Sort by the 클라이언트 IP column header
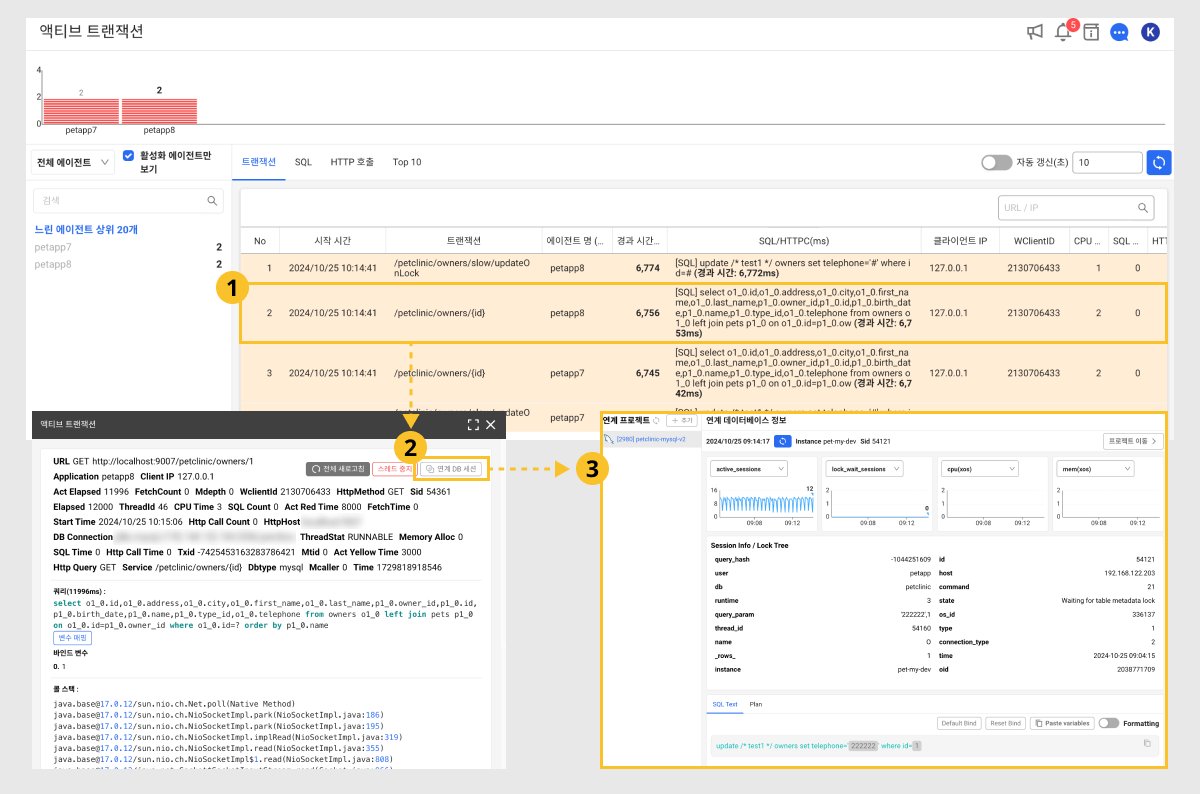Viewport: 1200px width, 794px height. (x=960, y=241)
